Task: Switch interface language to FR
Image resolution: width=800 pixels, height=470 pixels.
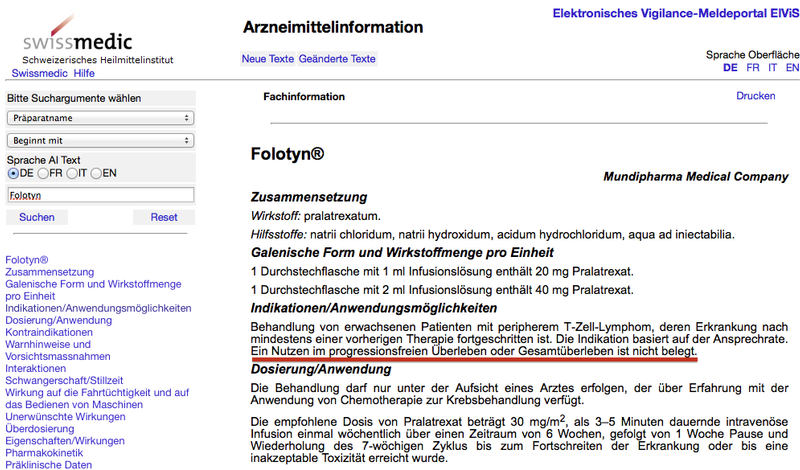Action: (753, 68)
